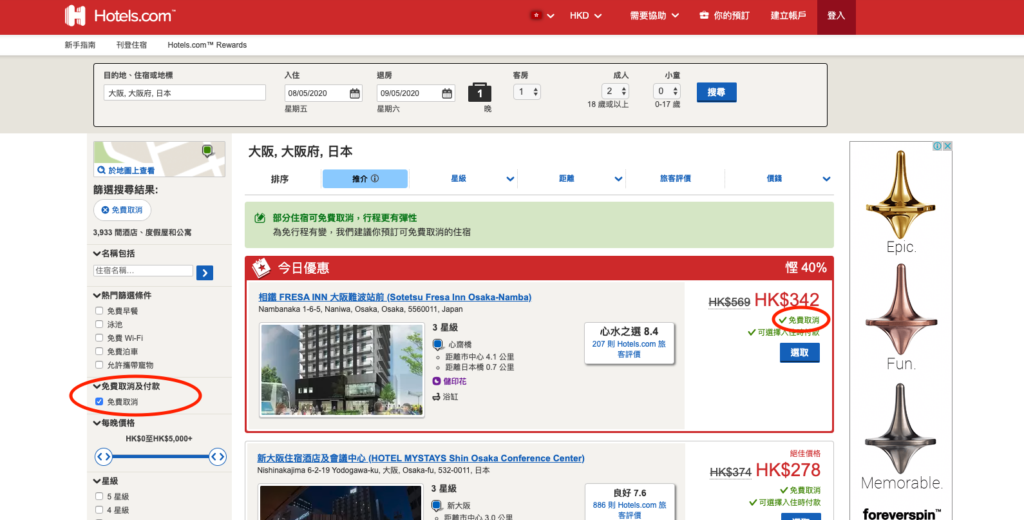Open HOTEL MYSTAYS Shin Osaka Conference Center link

coord(421,459)
